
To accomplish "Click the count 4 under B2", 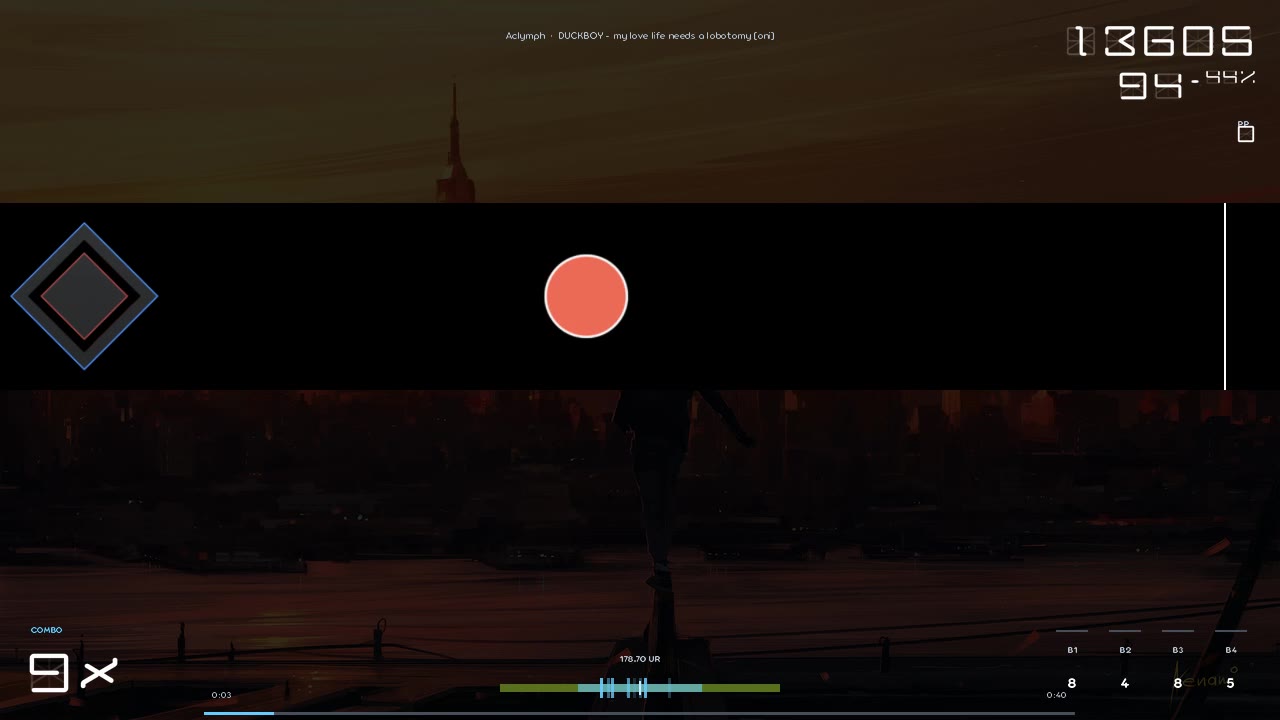I will (1125, 684).
